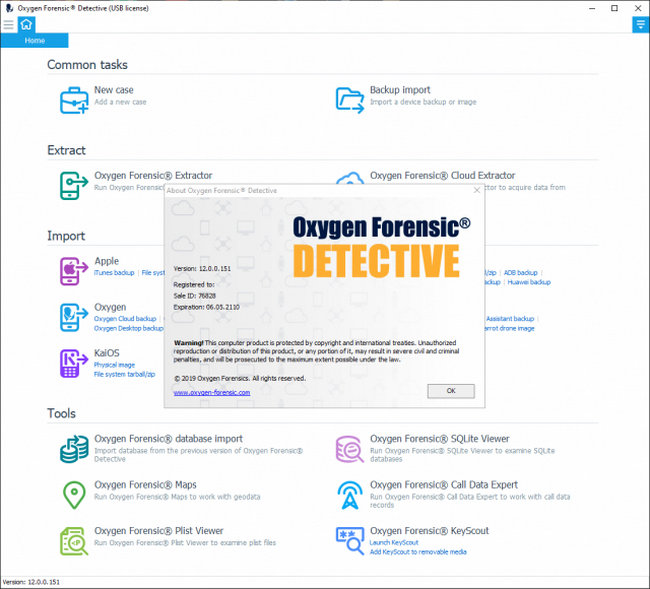
Task: Click the Oxygen import phone icon
Action: (x=74, y=317)
